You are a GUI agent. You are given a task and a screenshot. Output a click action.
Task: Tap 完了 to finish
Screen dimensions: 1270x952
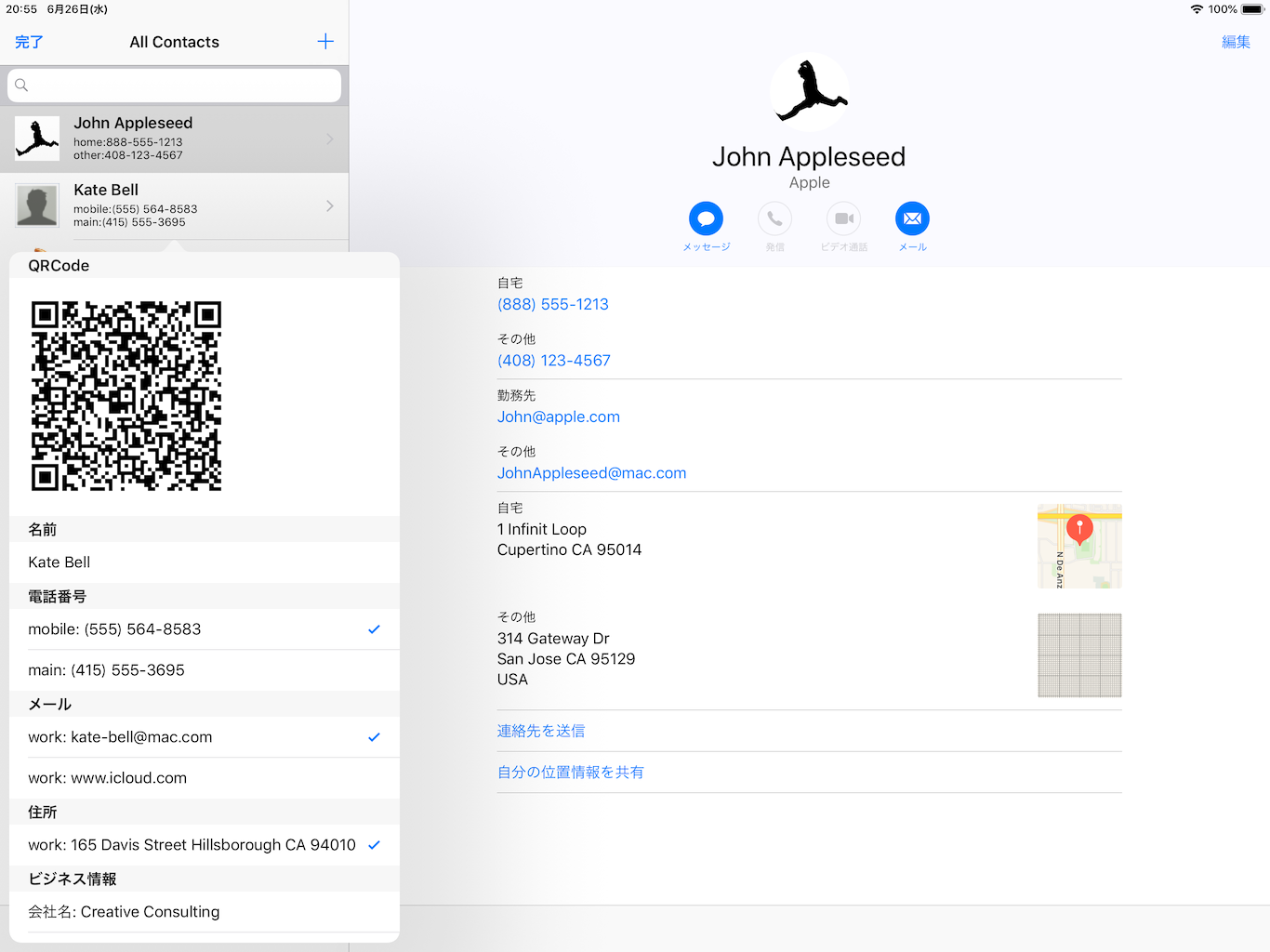[x=29, y=42]
